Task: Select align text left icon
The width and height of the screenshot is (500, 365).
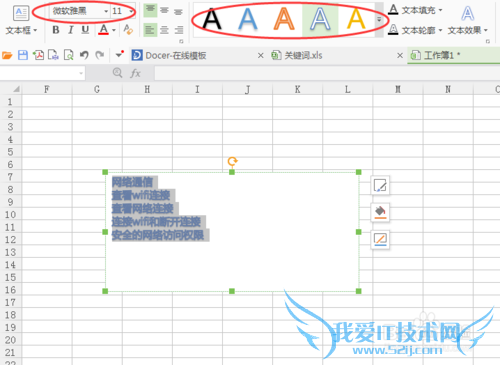Action: [150, 30]
